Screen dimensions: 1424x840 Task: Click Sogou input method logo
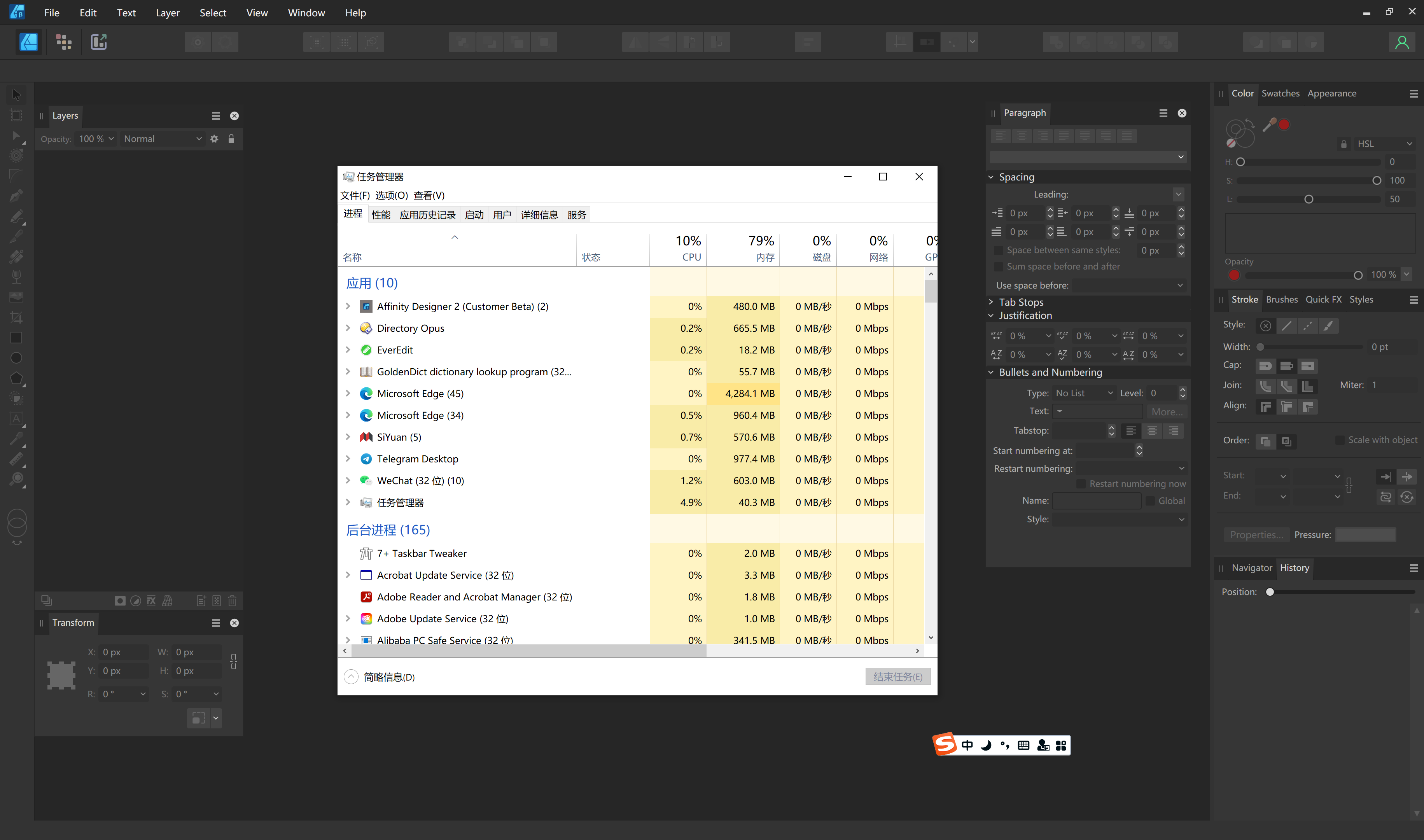point(945,744)
